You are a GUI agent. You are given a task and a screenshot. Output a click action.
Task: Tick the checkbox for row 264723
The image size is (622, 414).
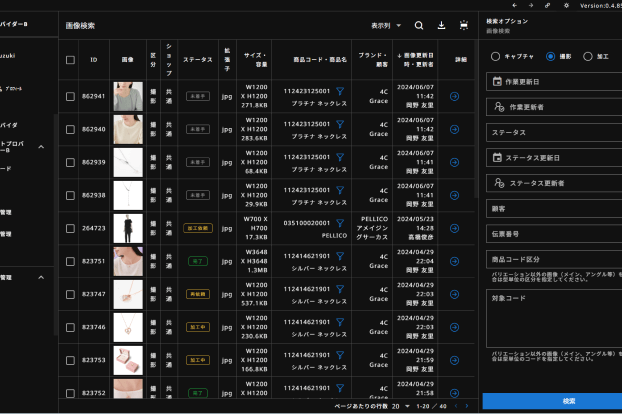(70, 228)
